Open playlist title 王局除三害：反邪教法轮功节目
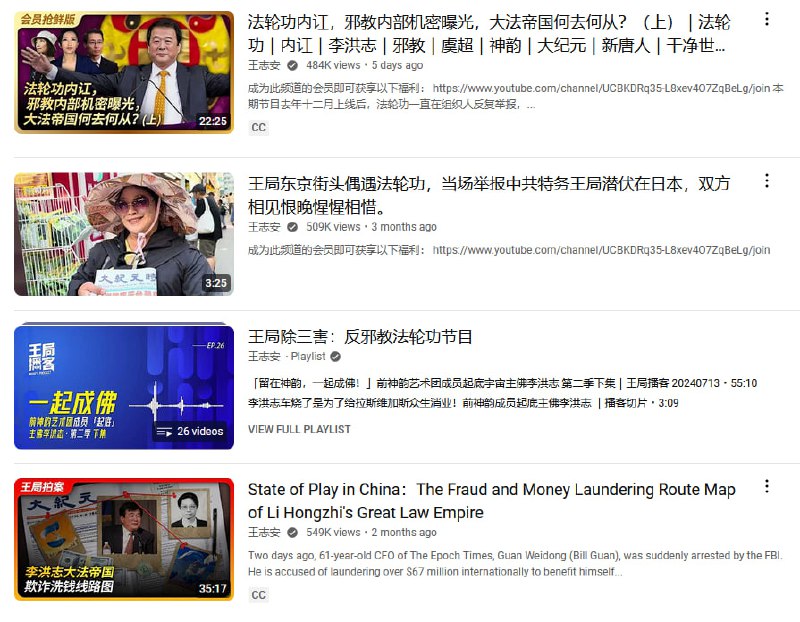Viewport: 800px width, 622px height. click(x=360, y=337)
